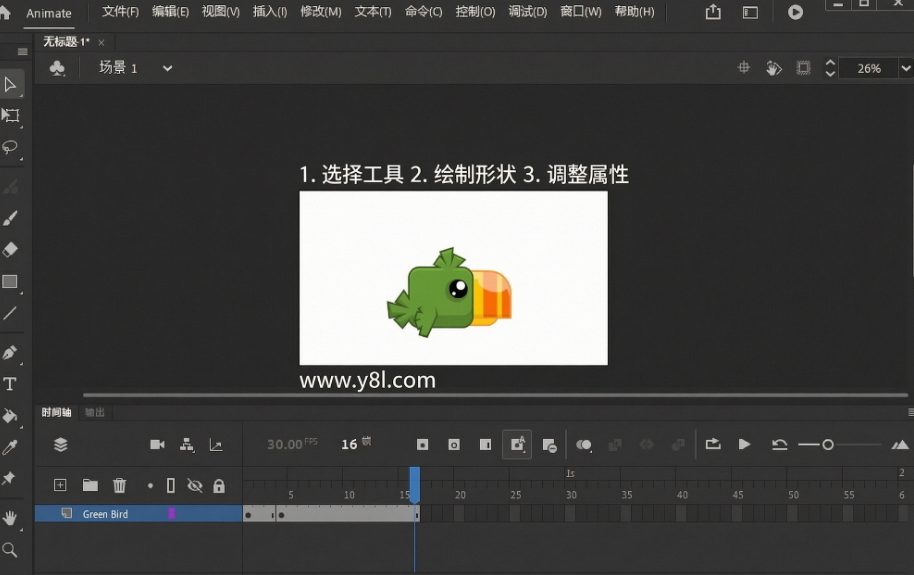Open the 视图(V) menu

click(x=220, y=12)
